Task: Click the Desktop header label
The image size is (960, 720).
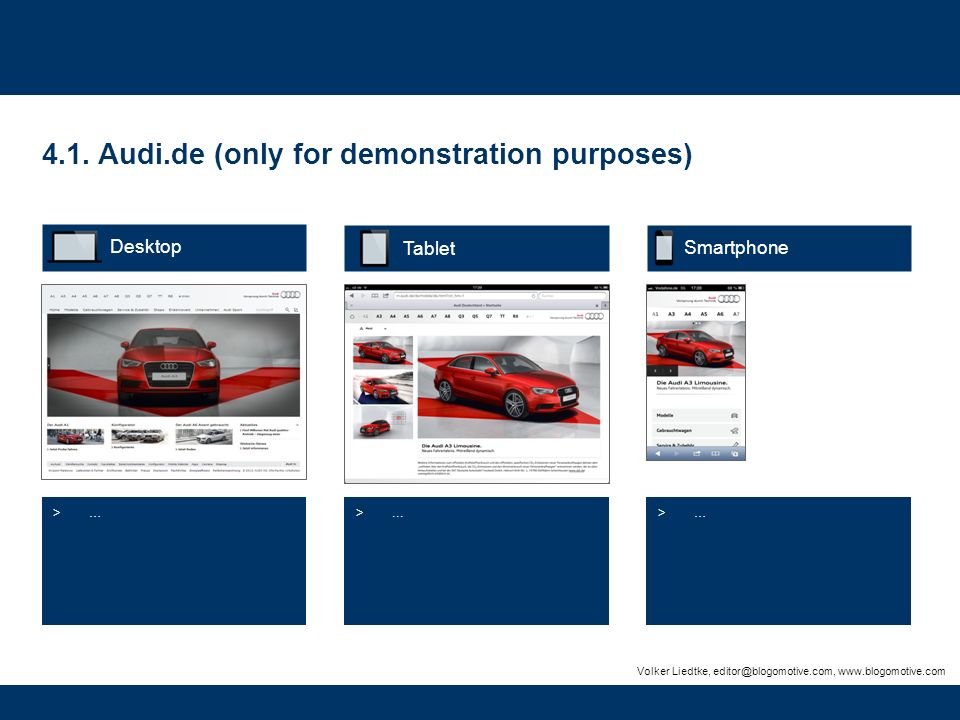Action: point(146,246)
